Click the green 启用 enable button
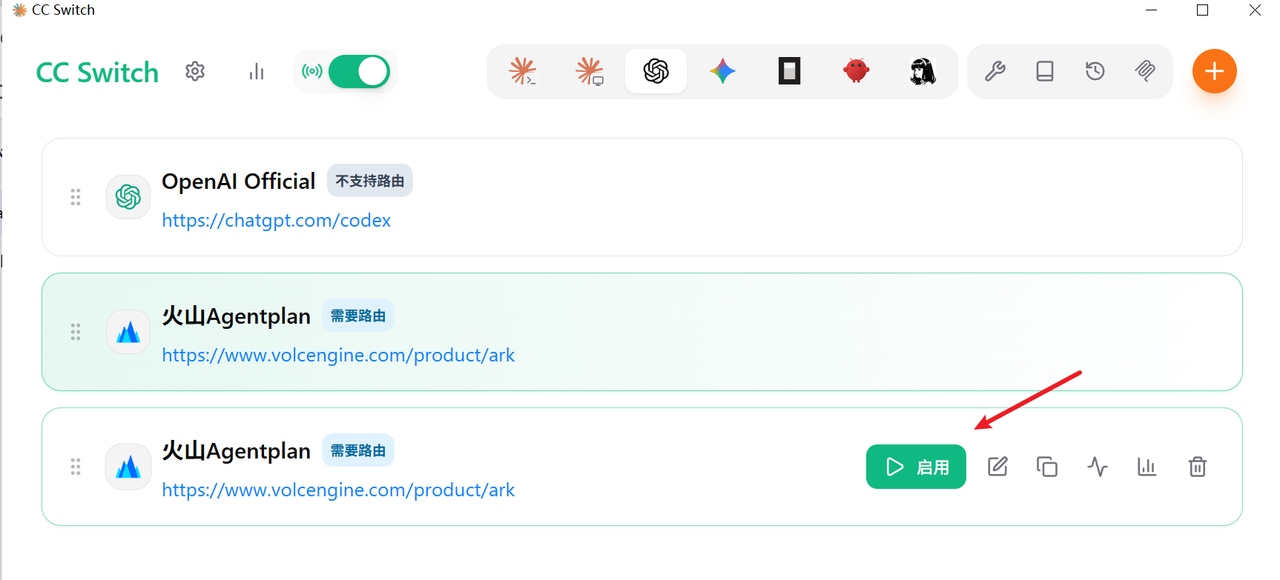1280x580 pixels. click(916, 467)
